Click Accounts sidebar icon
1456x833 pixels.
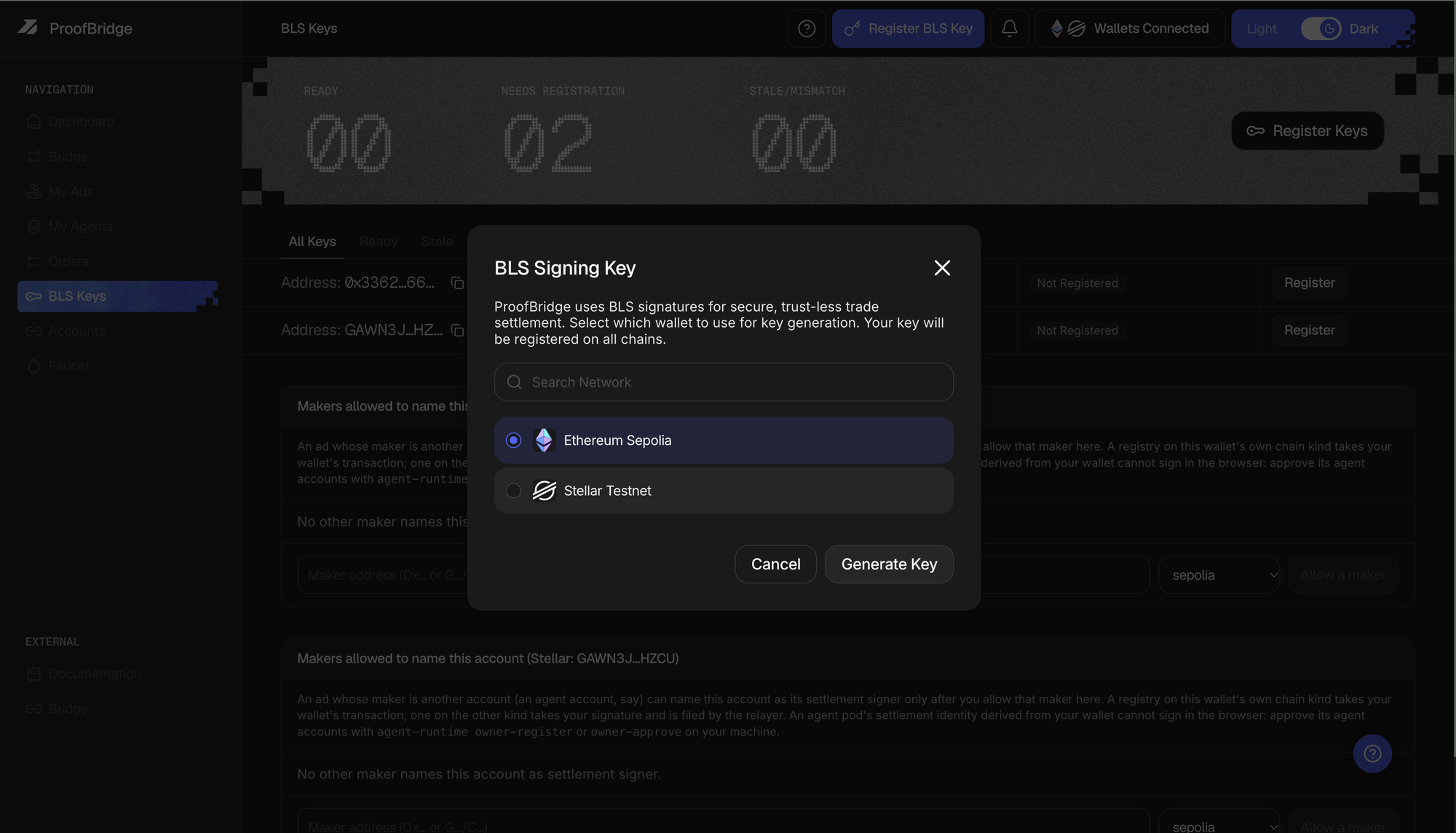point(33,331)
